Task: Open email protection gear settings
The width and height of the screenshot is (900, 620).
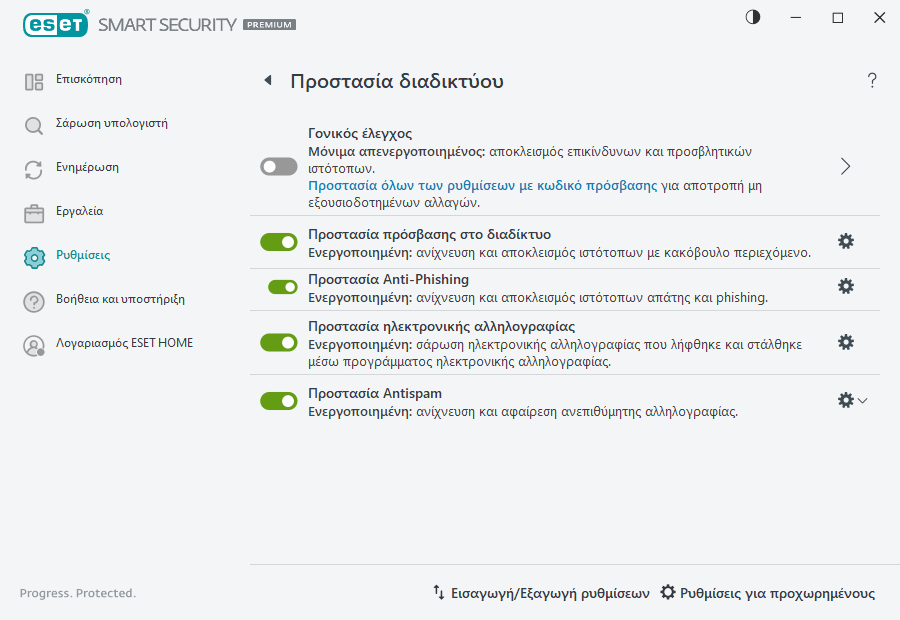Action: tap(846, 342)
